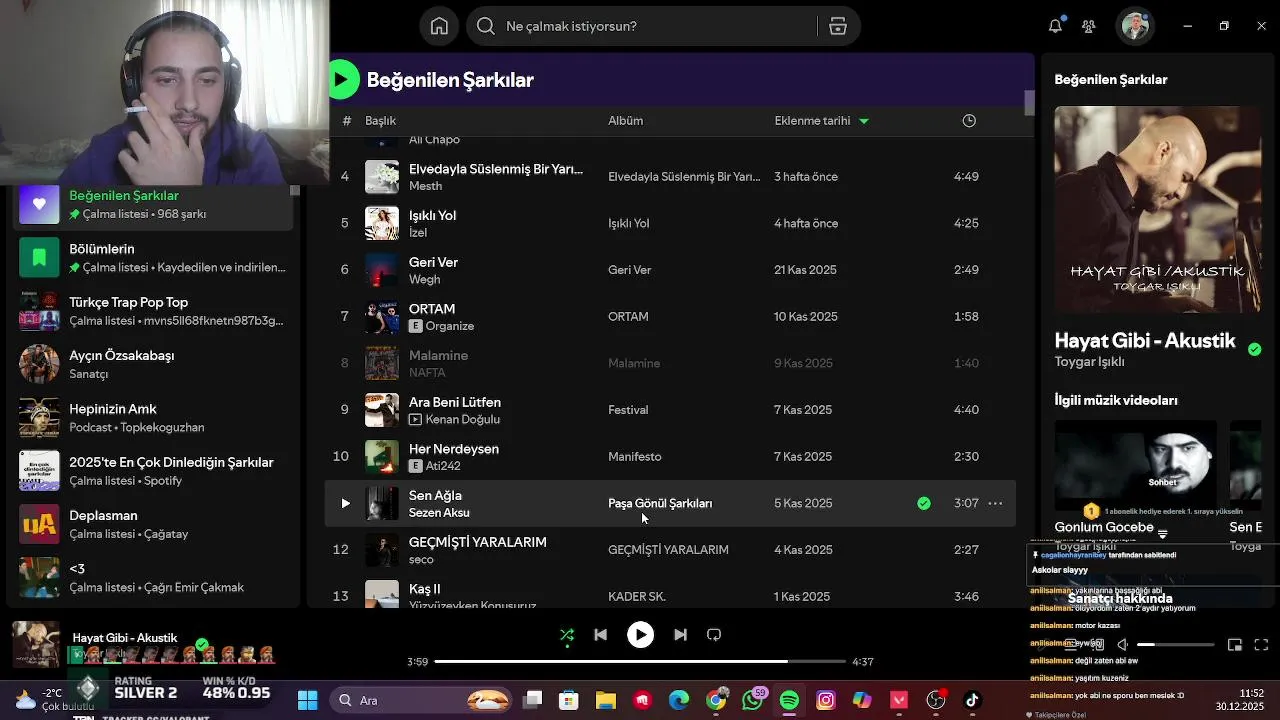Play the Sen Ağla row
1280x720 pixels.
(x=345, y=503)
